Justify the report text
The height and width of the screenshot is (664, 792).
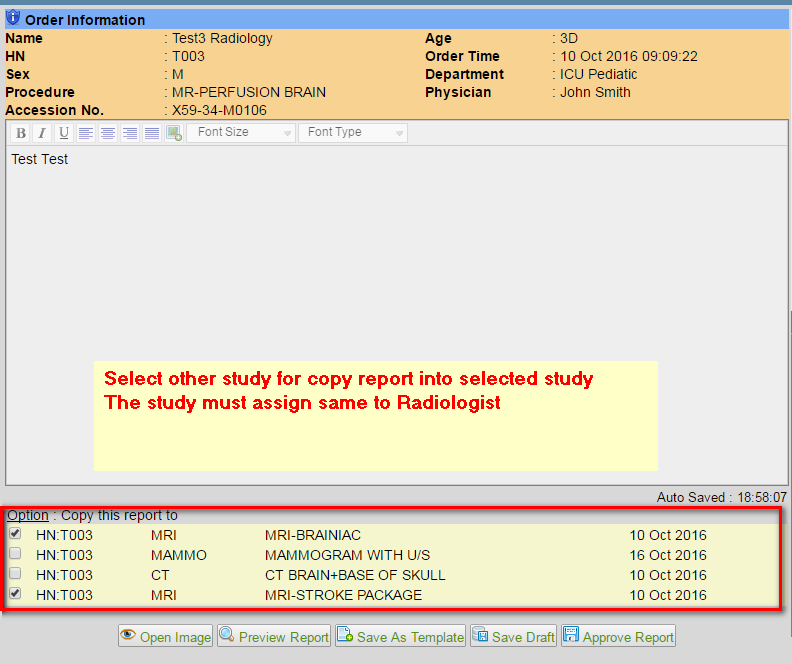click(152, 133)
